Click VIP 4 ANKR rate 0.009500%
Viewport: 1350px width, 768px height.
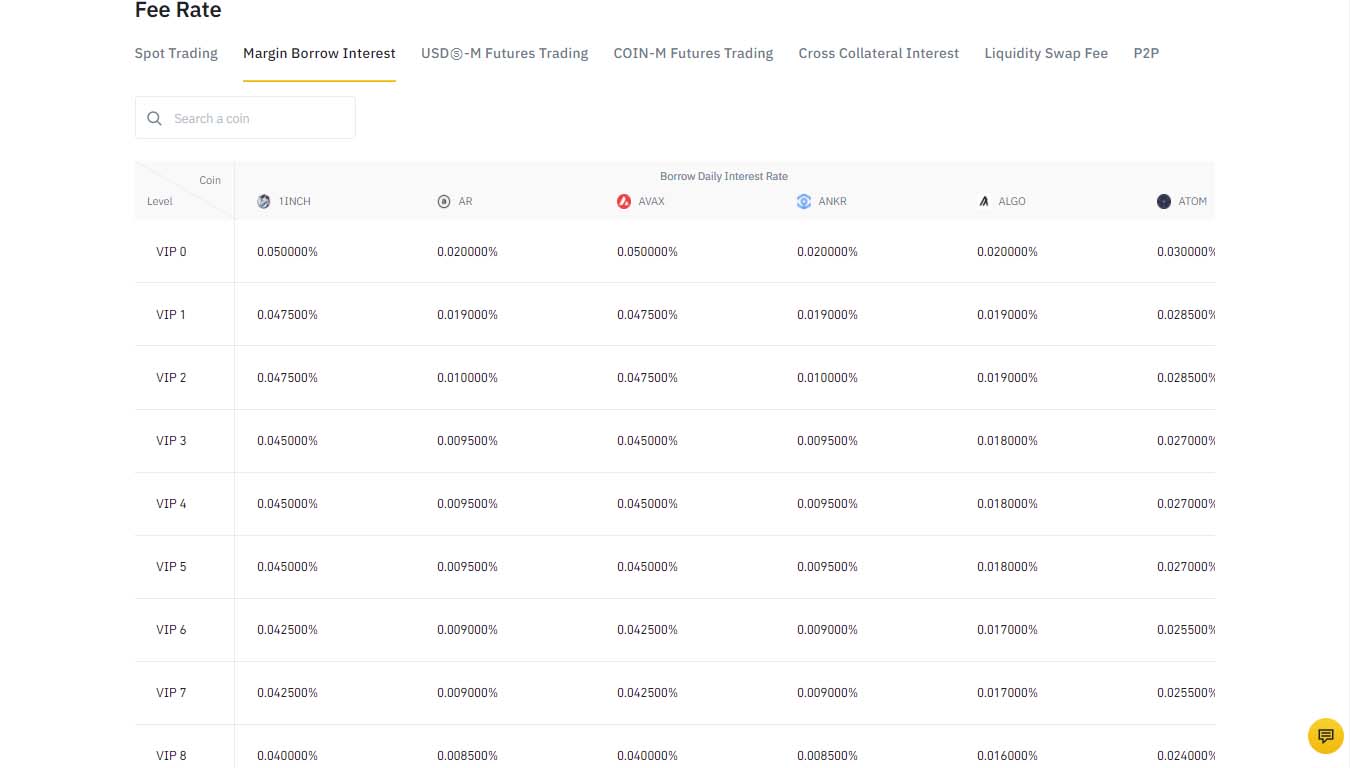(827, 504)
